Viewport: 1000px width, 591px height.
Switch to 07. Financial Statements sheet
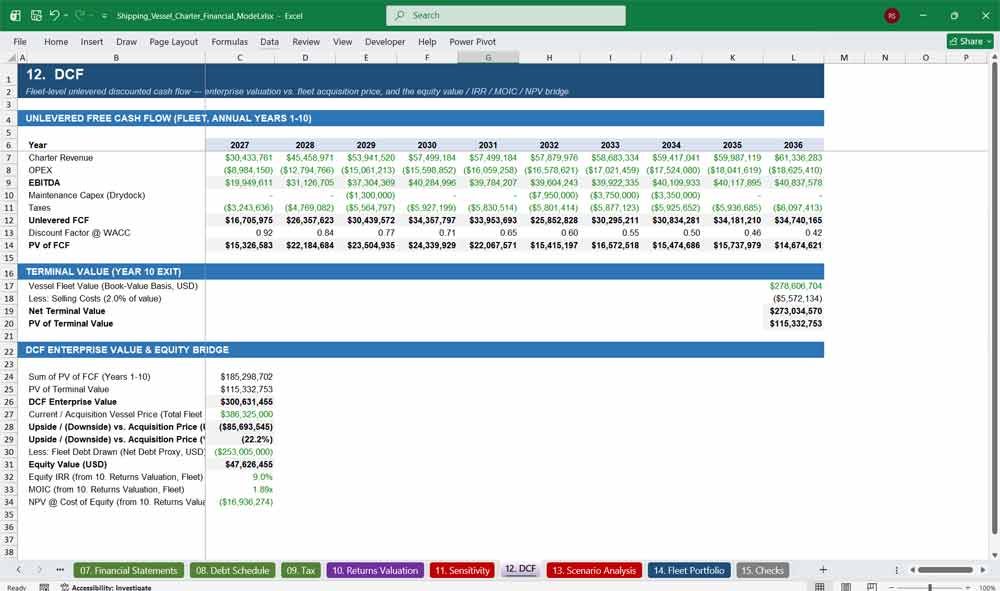pos(129,571)
